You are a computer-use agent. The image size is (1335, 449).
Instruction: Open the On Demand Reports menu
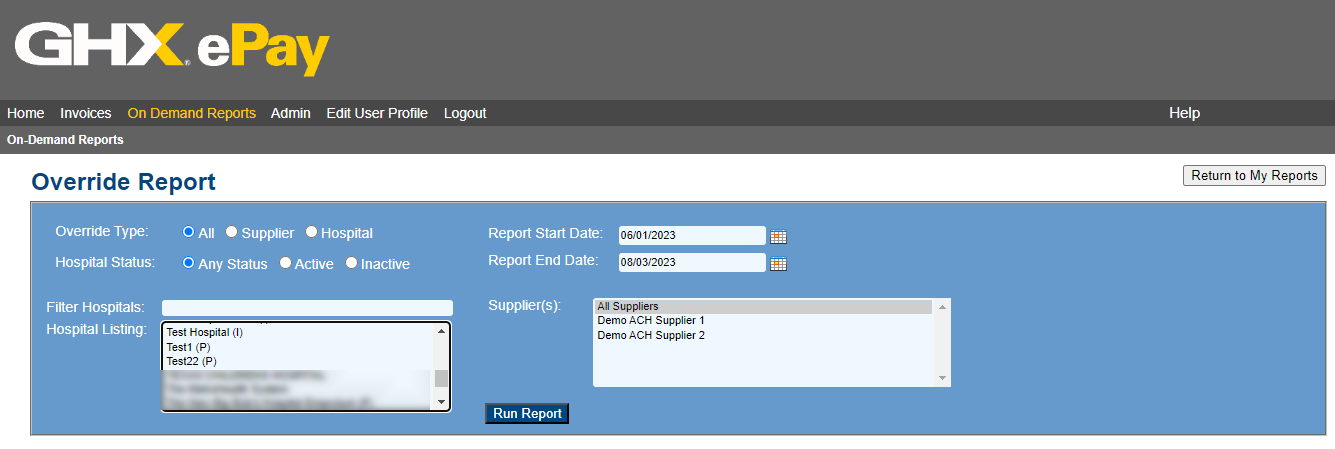pyautogui.click(x=191, y=113)
